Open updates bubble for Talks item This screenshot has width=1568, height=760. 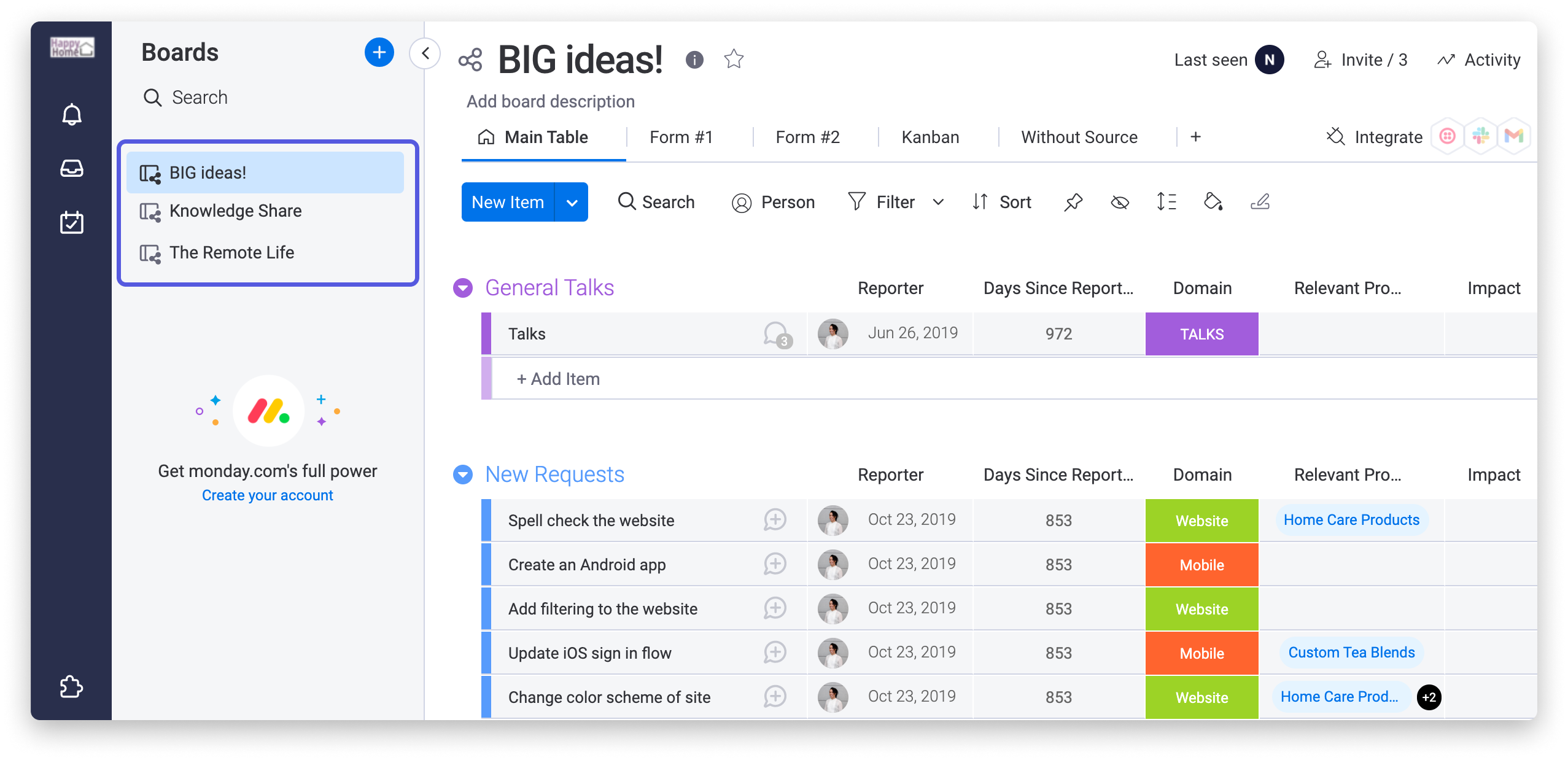tap(777, 335)
